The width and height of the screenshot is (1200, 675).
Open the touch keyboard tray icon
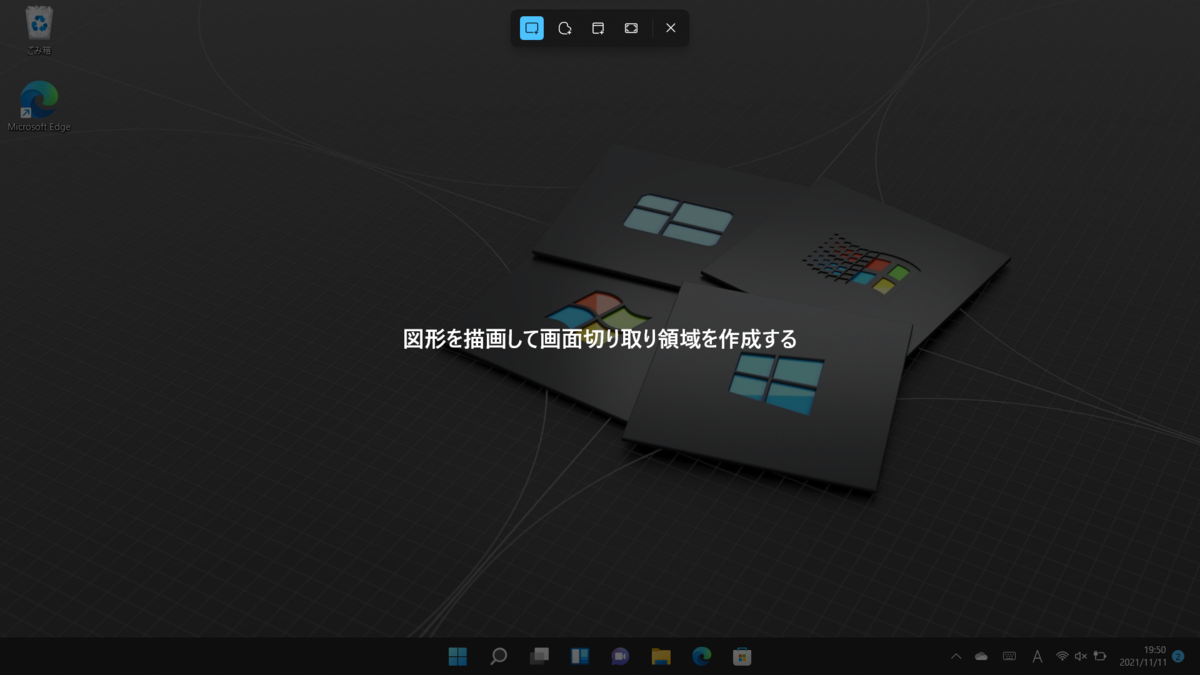click(x=1009, y=656)
